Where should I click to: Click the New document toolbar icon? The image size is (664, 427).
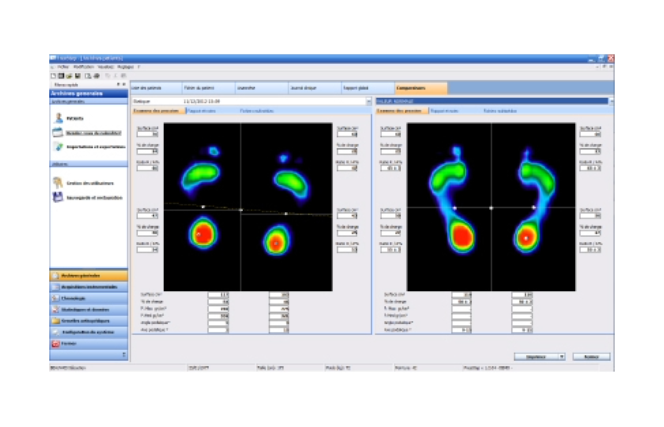coord(52,75)
